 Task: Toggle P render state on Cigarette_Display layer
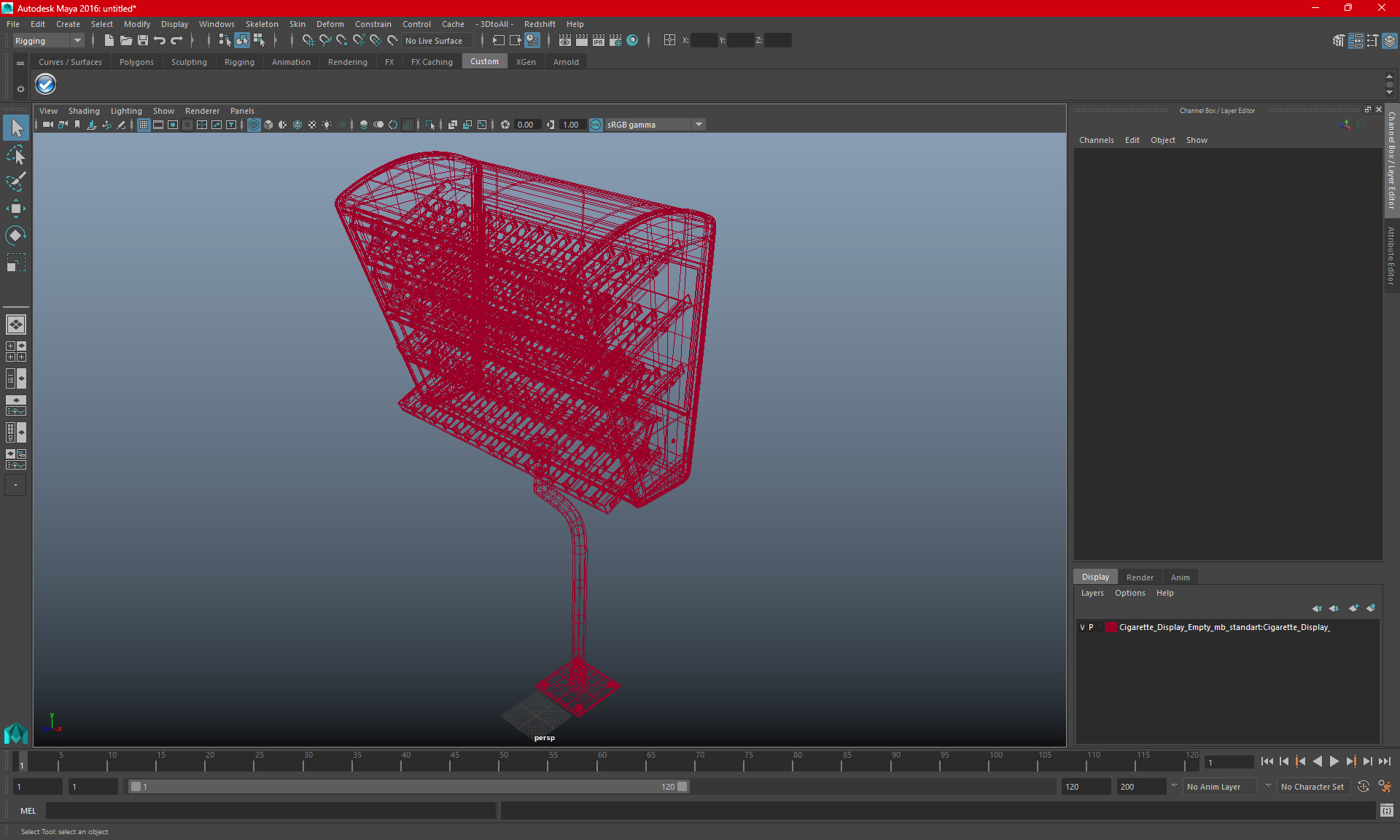1095,627
